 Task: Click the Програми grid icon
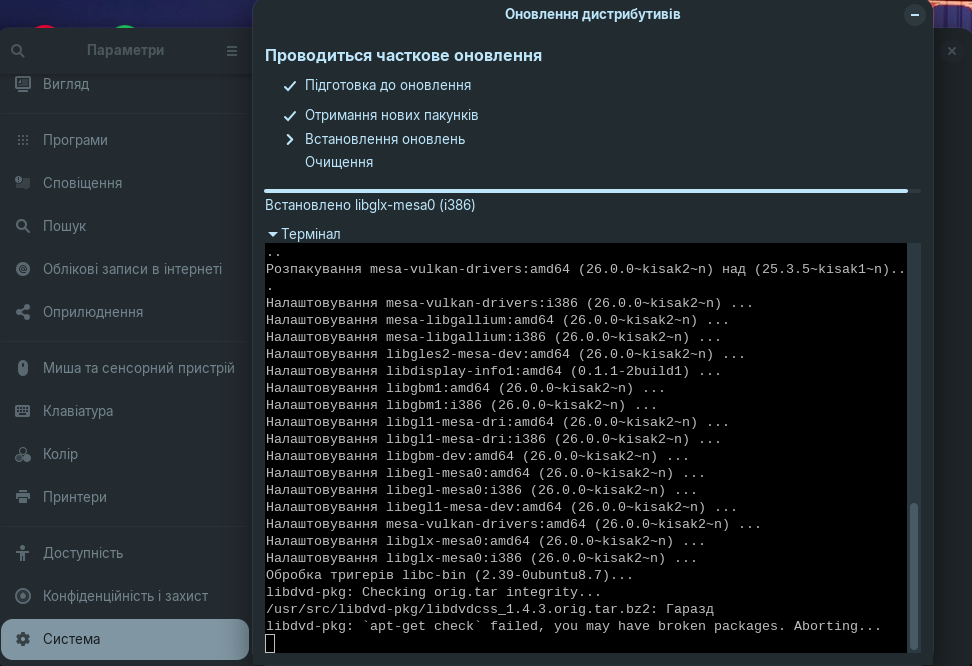tap(23, 140)
